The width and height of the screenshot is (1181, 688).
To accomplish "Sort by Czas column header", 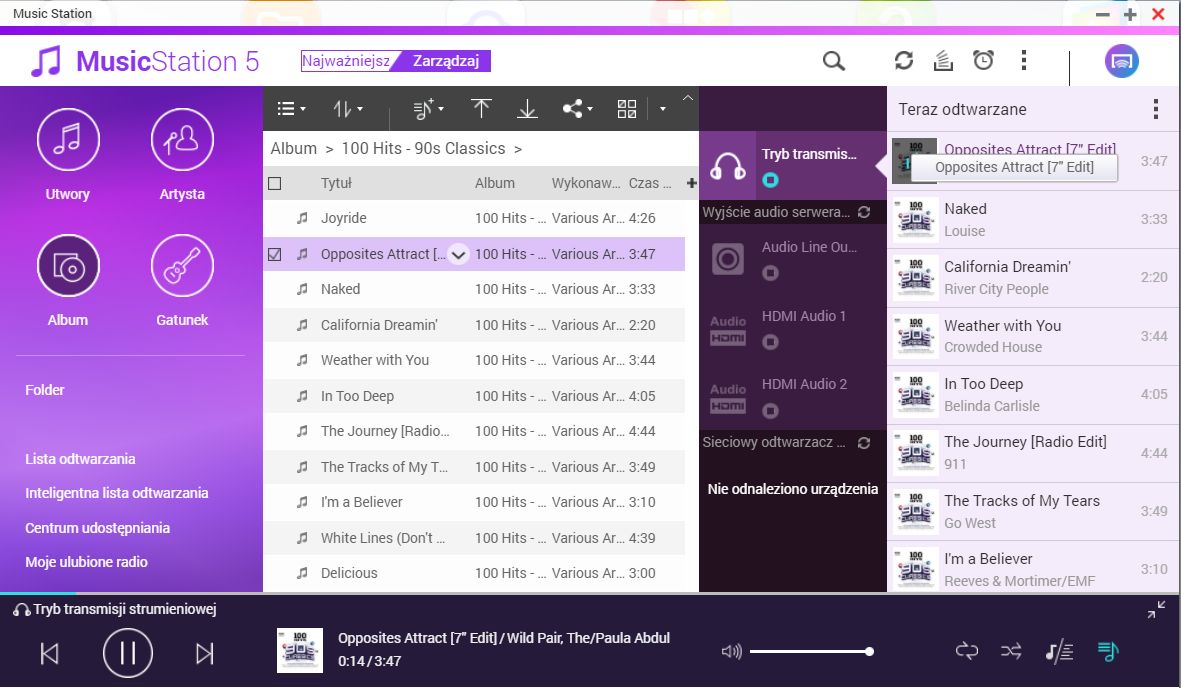I will tap(650, 183).
